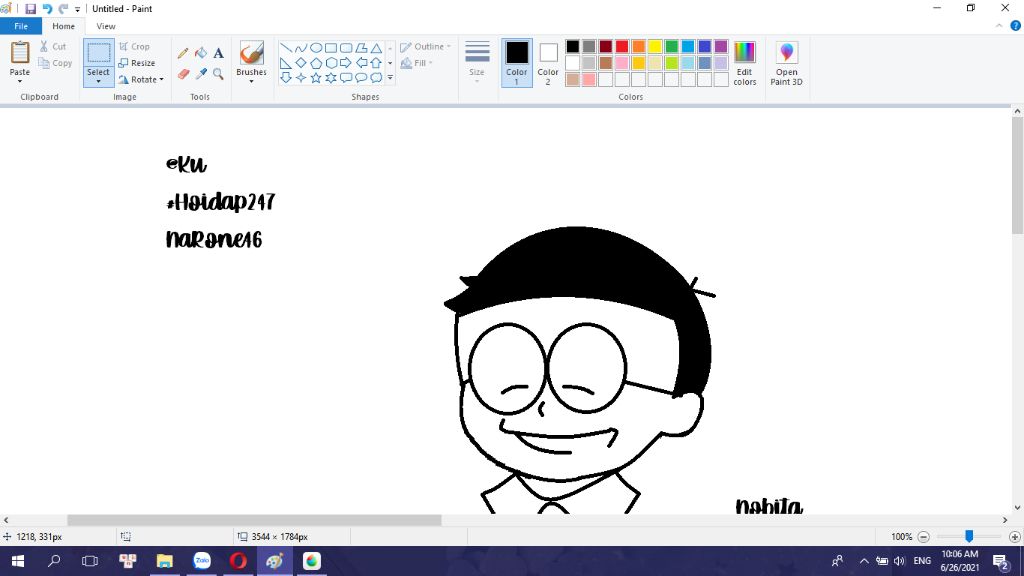Open the Customize Quick Access Toolbar dropdown
Image resolution: width=1024 pixels, height=576 pixels.
point(77,9)
